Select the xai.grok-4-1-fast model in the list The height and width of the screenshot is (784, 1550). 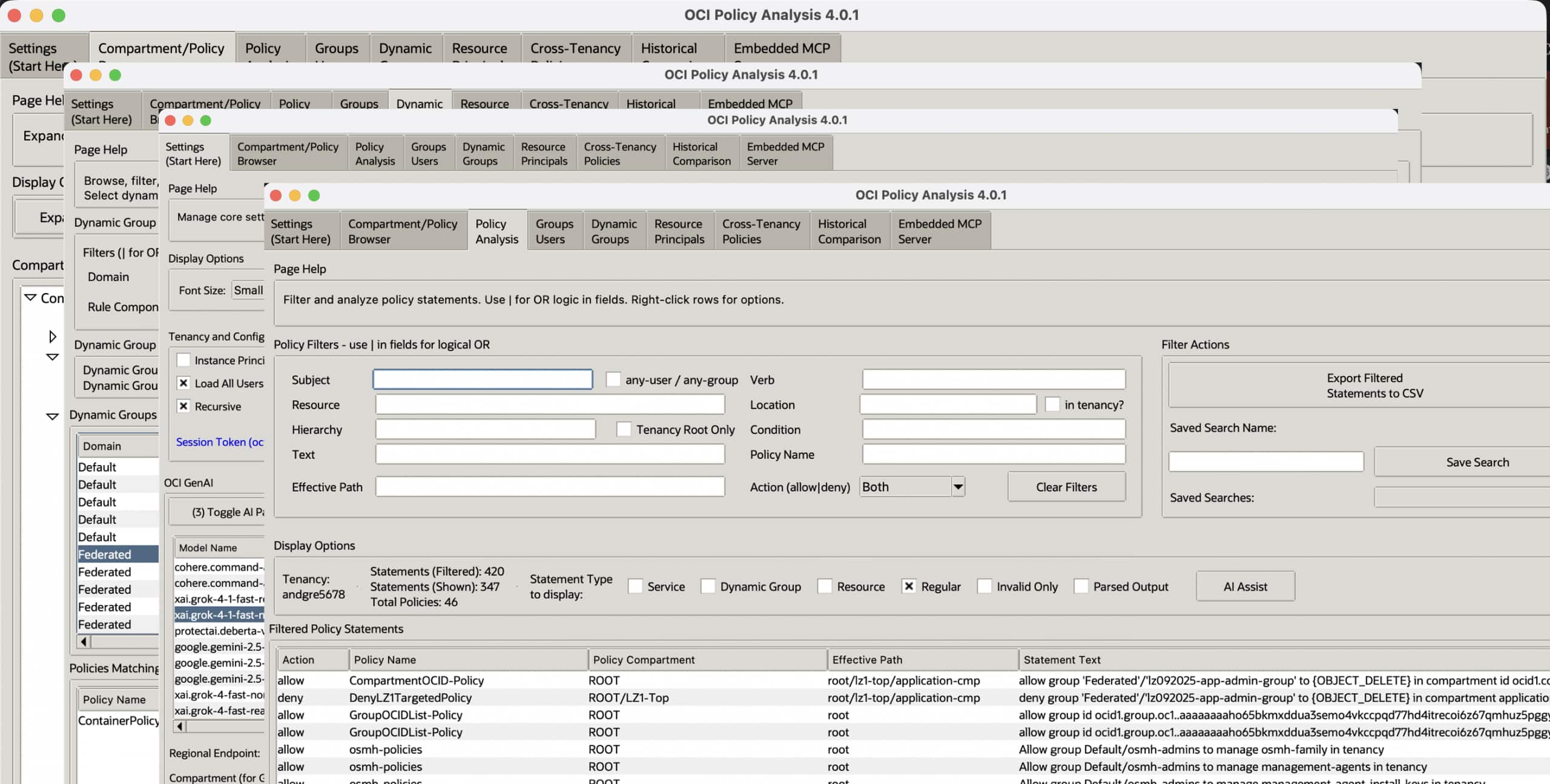pyautogui.click(x=219, y=614)
